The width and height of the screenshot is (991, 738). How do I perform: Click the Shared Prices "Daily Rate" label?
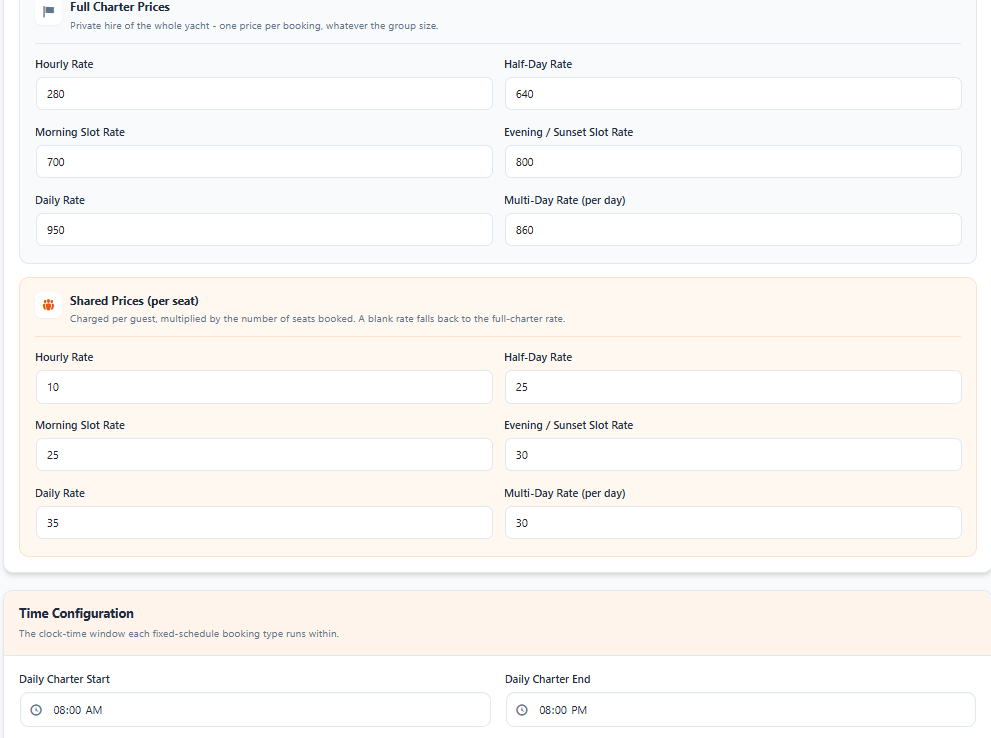coord(60,493)
